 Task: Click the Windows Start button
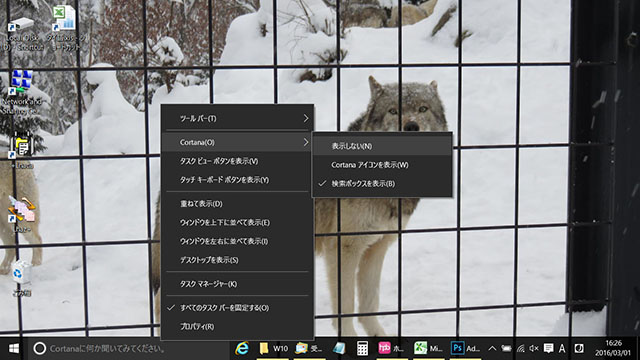[13, 348]
